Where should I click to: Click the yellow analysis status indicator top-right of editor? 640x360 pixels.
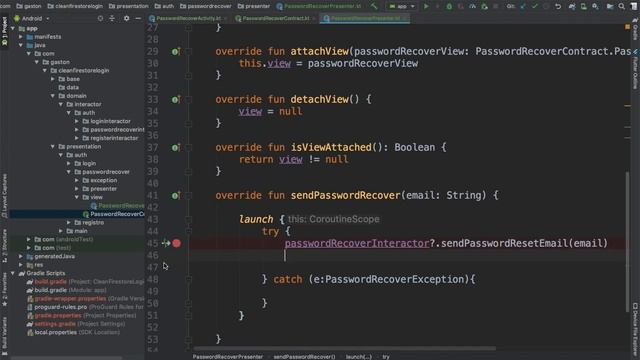tap(627, 27)
